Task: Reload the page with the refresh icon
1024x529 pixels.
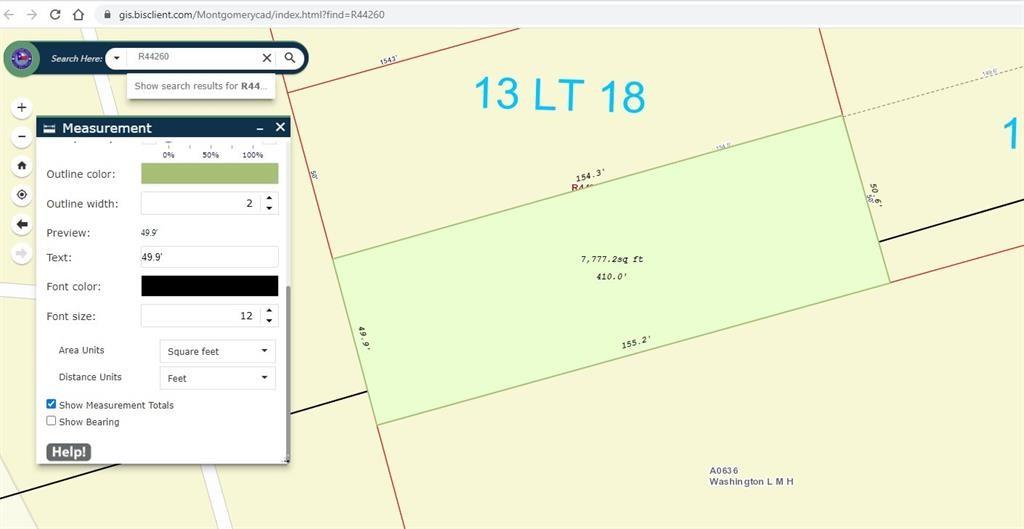Action: (56, 14)
